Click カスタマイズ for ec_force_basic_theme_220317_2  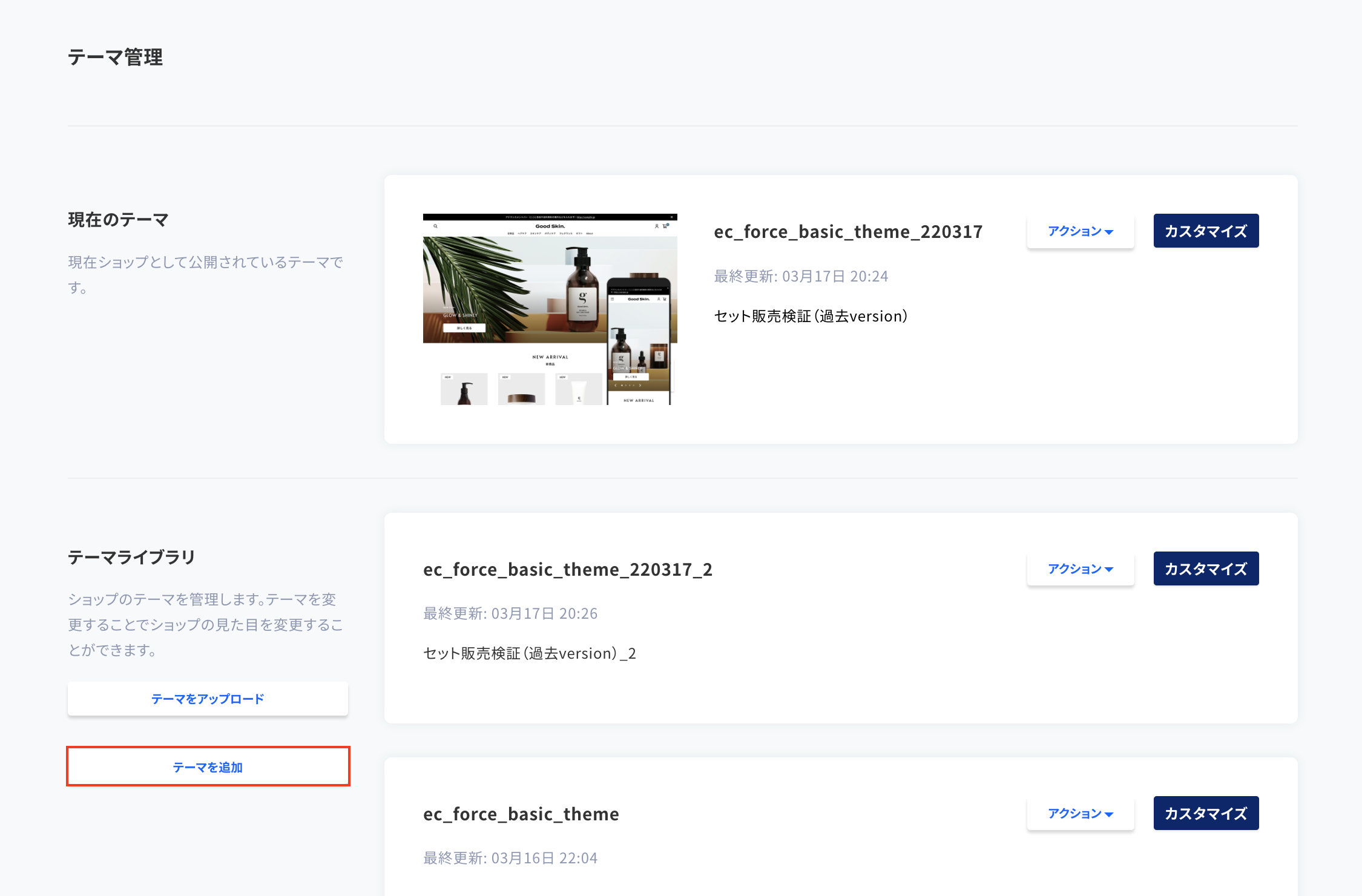point(1206,568)
